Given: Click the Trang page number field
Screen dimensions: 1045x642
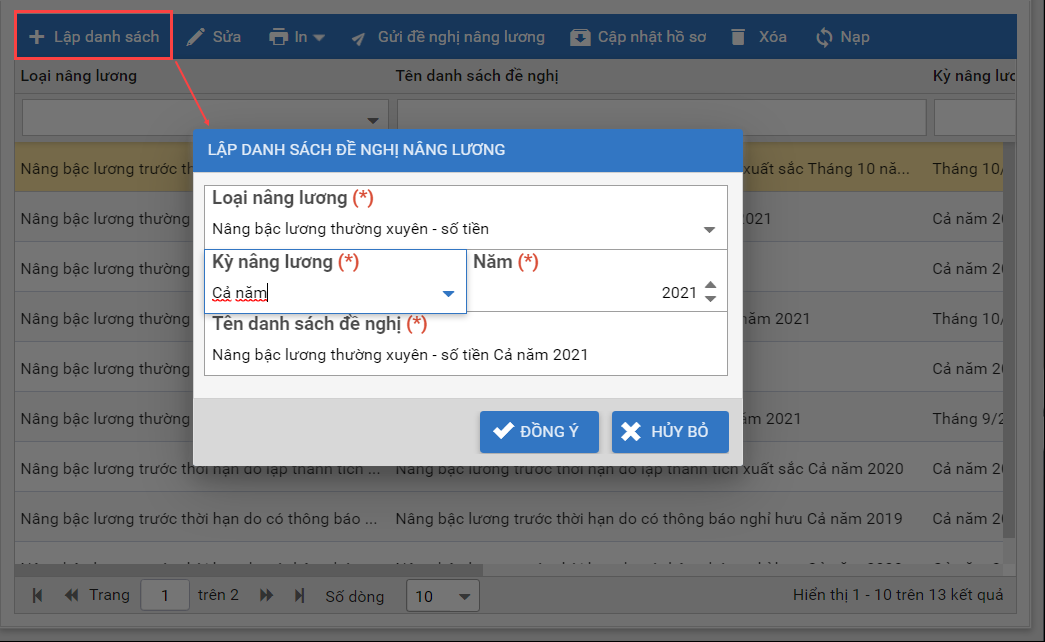Looking at the screenshot, I should click(164, 596).
